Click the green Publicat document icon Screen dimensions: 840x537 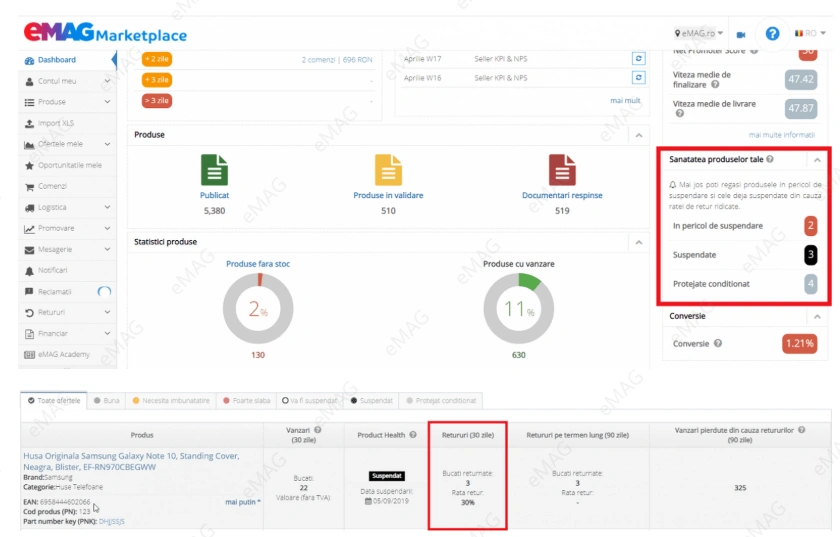pyautogui.click(x=214, y=170)
